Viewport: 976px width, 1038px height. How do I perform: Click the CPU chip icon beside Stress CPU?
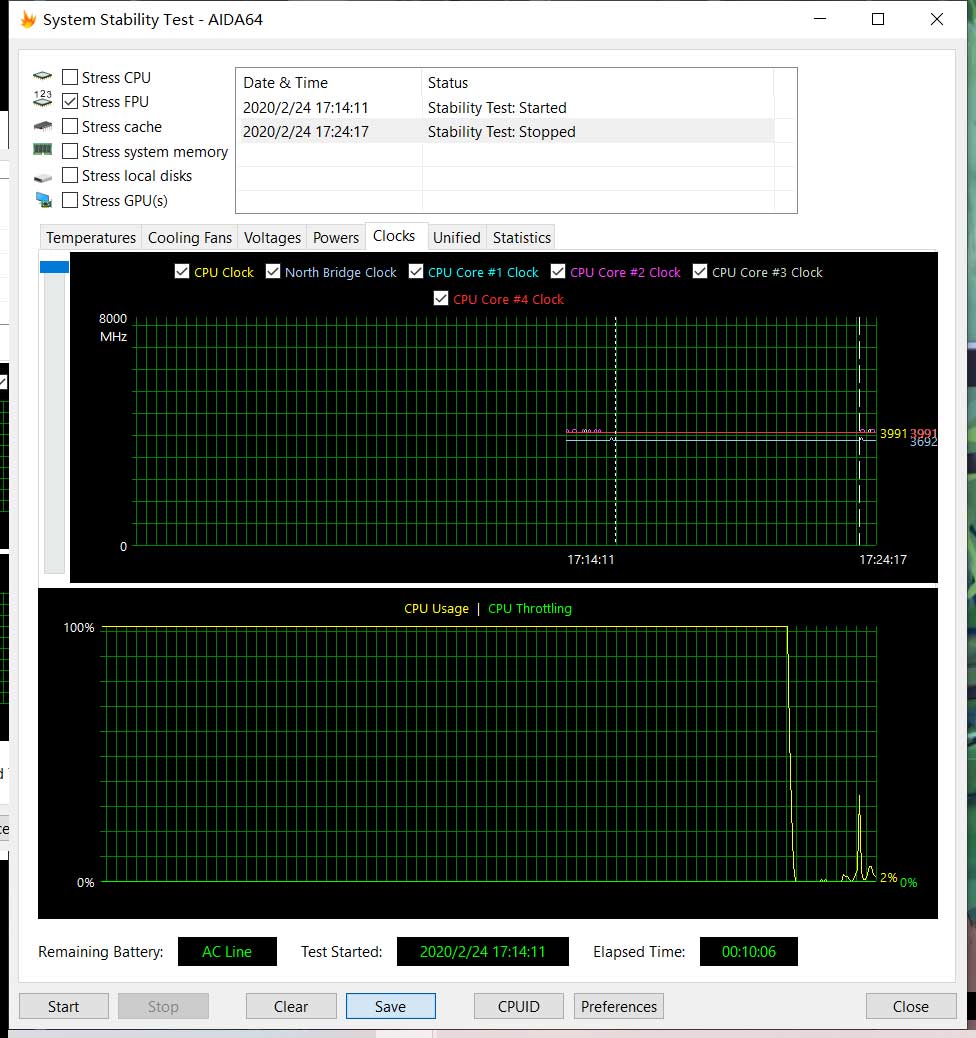42,75
